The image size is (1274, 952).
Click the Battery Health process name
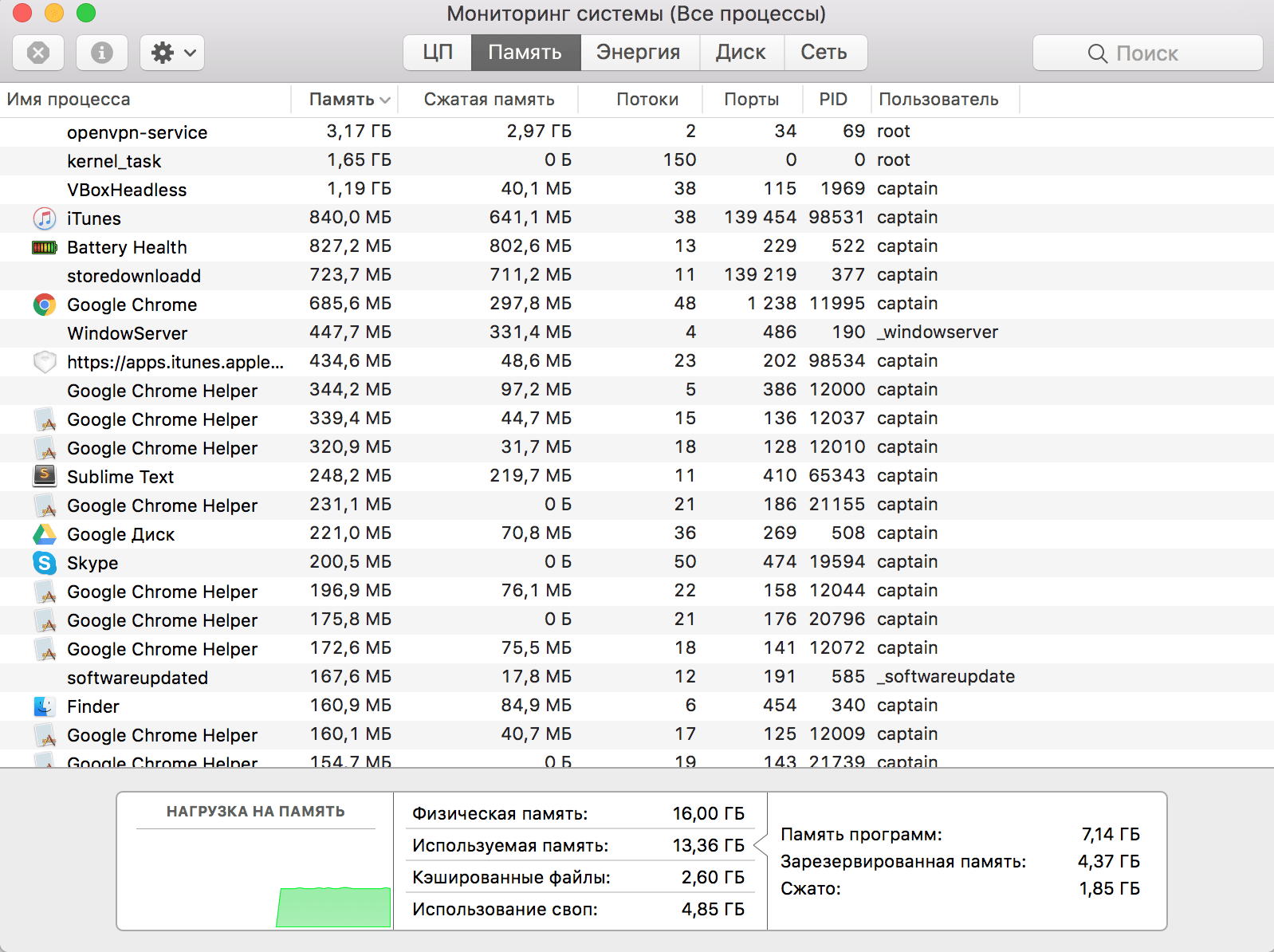127,247
